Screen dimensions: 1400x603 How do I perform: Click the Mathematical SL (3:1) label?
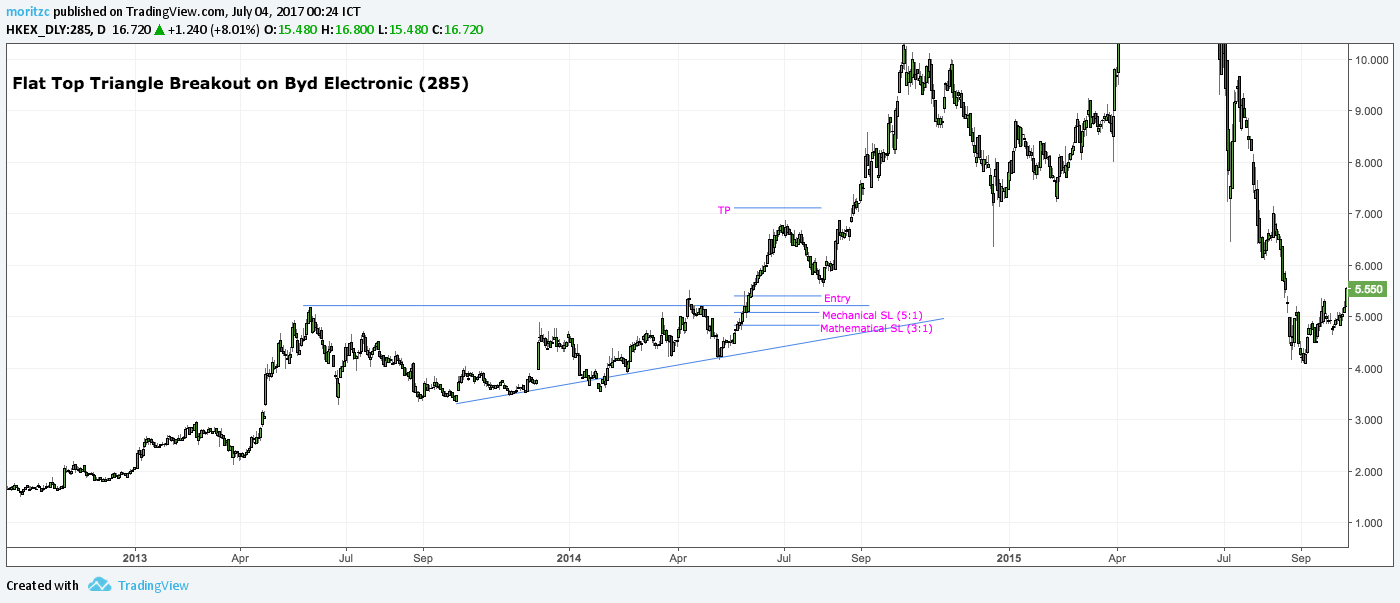point(876,328)
